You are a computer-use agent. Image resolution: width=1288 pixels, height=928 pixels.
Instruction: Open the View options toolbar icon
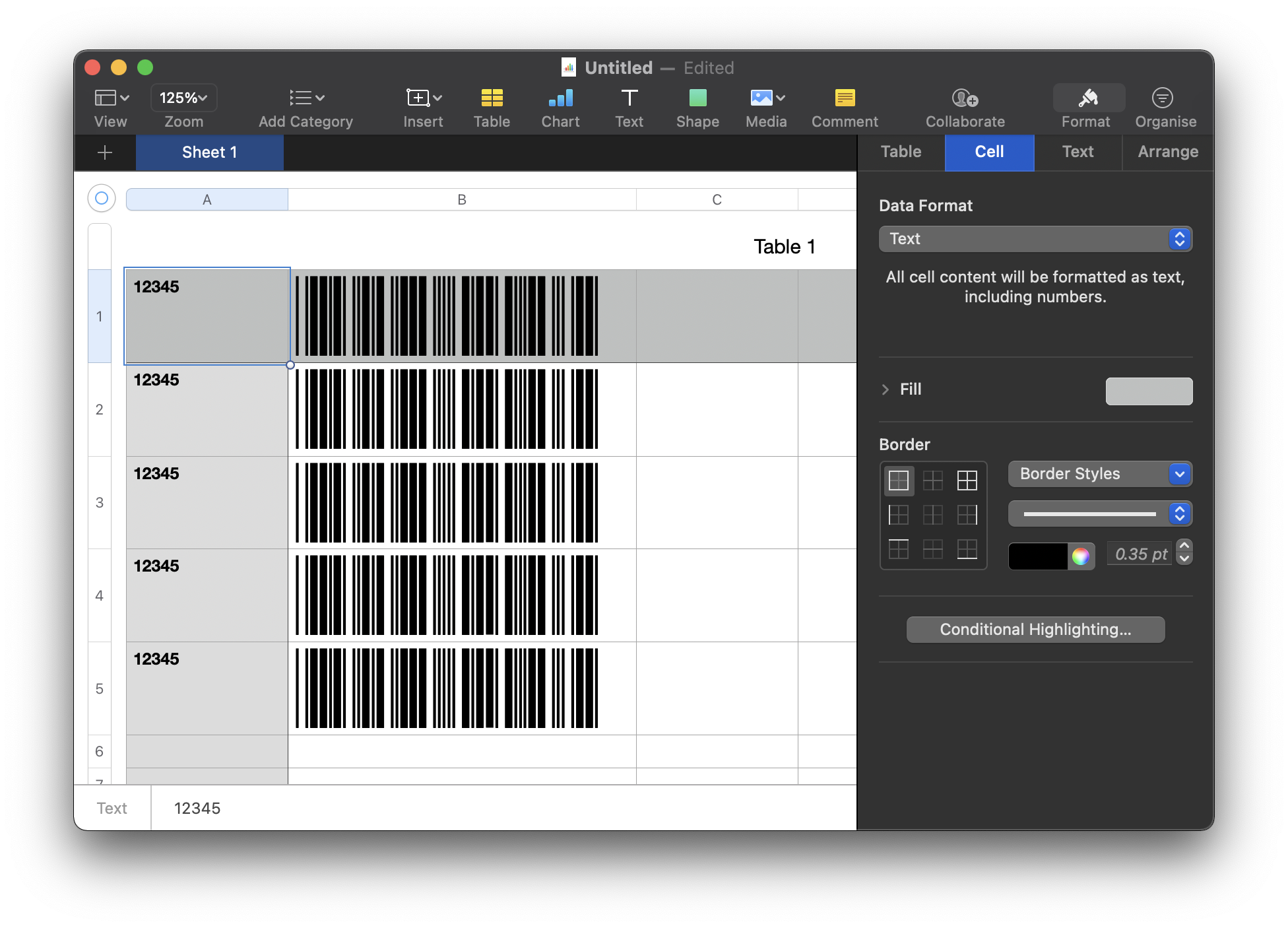tap(111, 98)
